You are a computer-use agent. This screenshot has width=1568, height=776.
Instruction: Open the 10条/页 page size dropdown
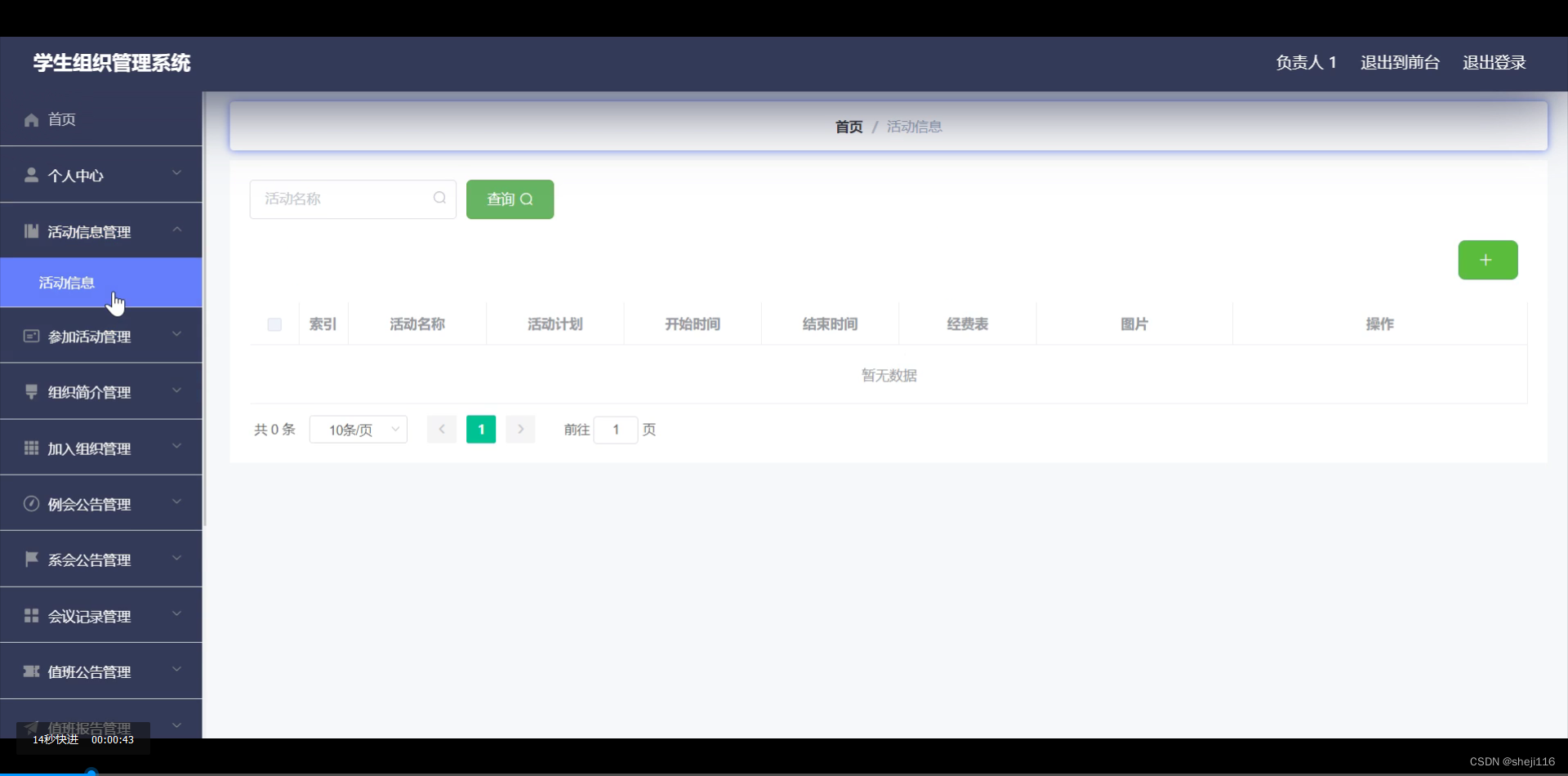point(358,429)
